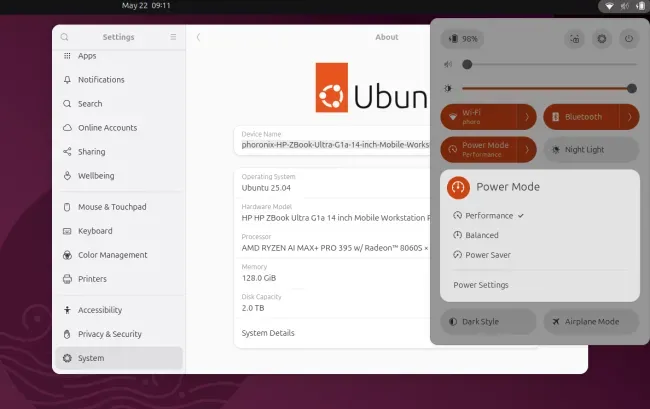Expand Bluetooth devices with its arrow
The image size is (650, 409).
pyautogui.click(x=629, y=117)
